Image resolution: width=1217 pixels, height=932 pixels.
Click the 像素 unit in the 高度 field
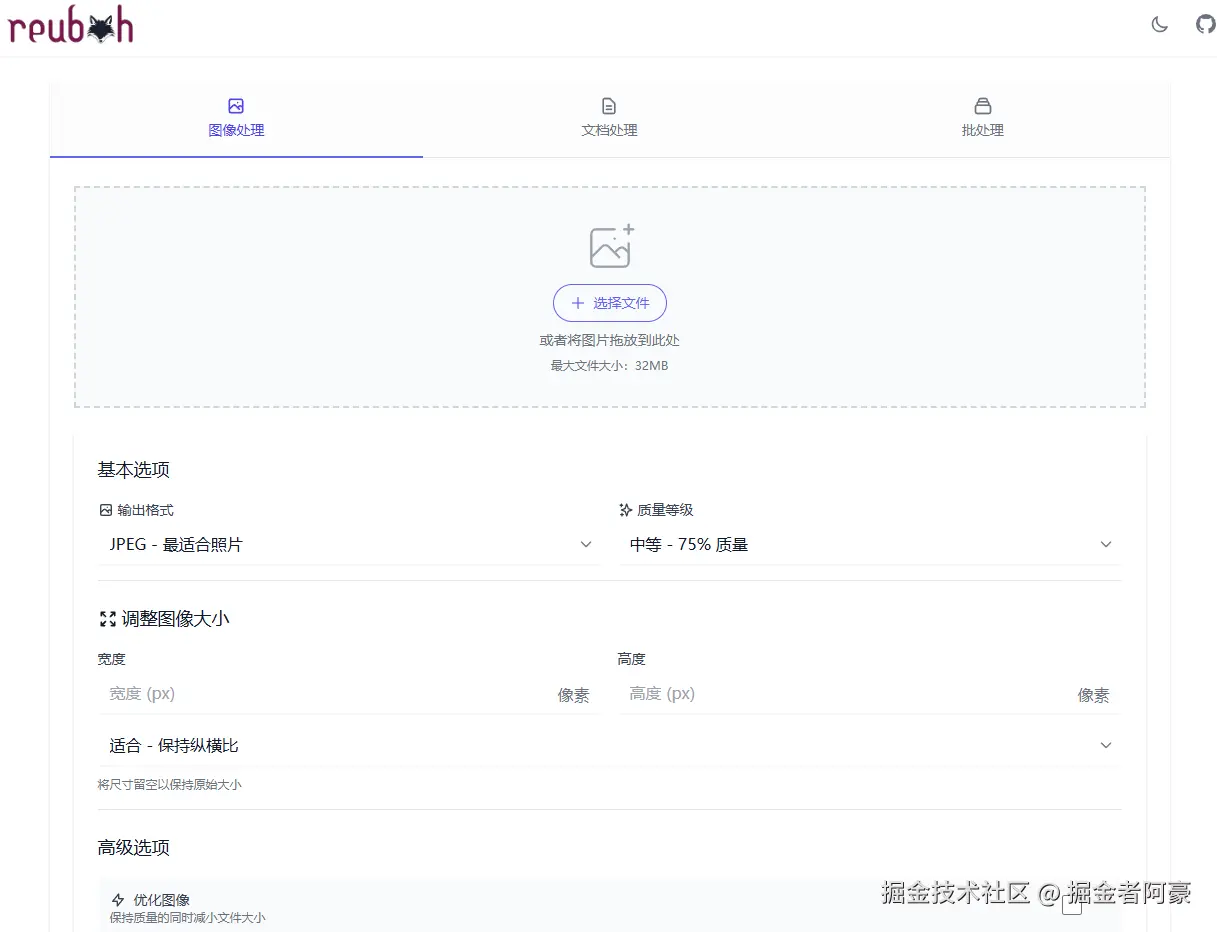click(1094, 696)
